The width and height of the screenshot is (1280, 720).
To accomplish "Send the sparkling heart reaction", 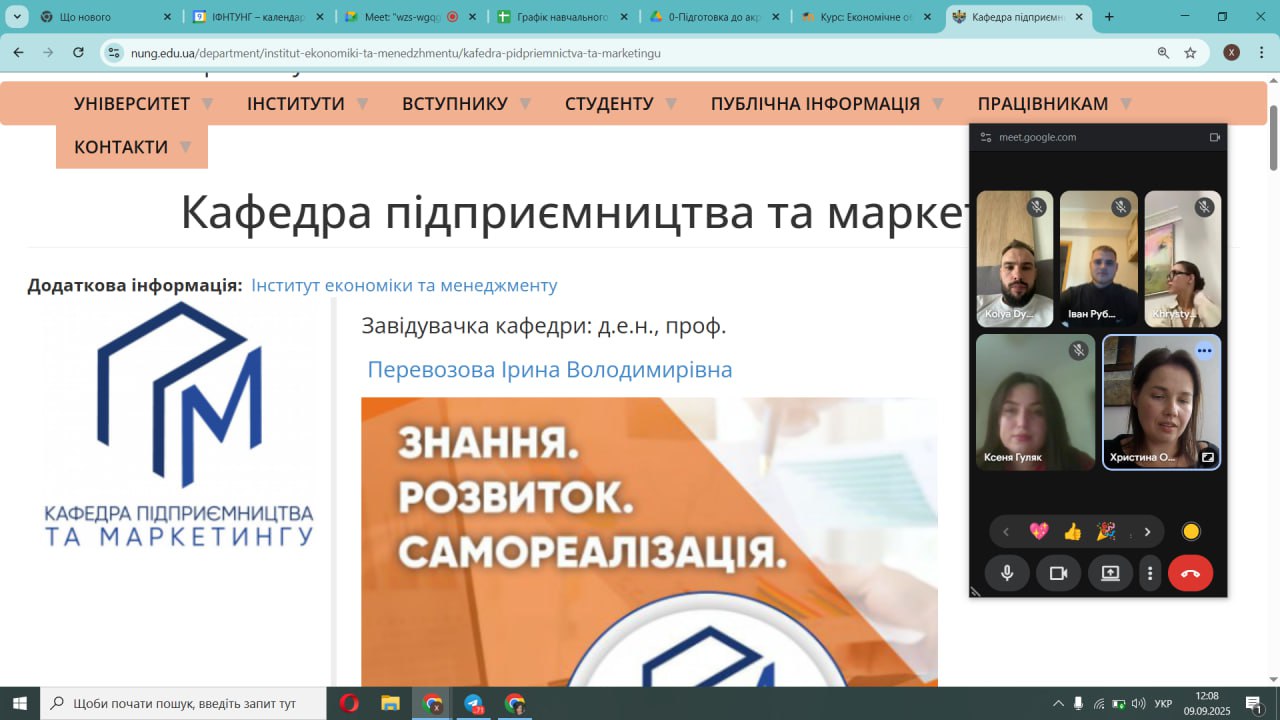I will pos(1039,532).
